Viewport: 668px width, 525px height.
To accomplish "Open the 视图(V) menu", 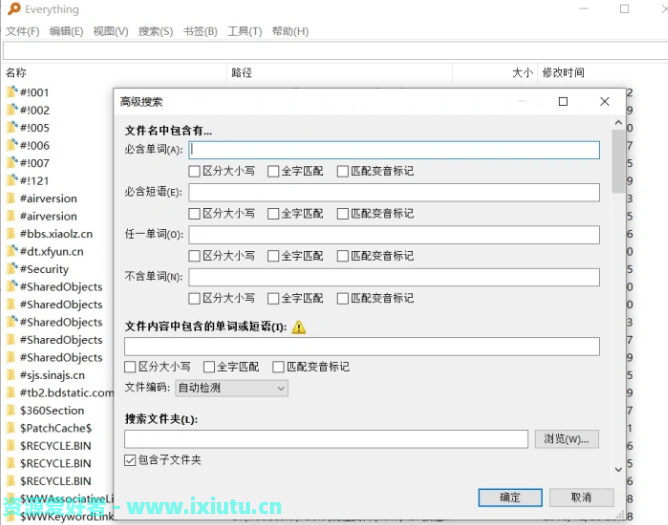I will pyautogui.click(x=111, y=31).
